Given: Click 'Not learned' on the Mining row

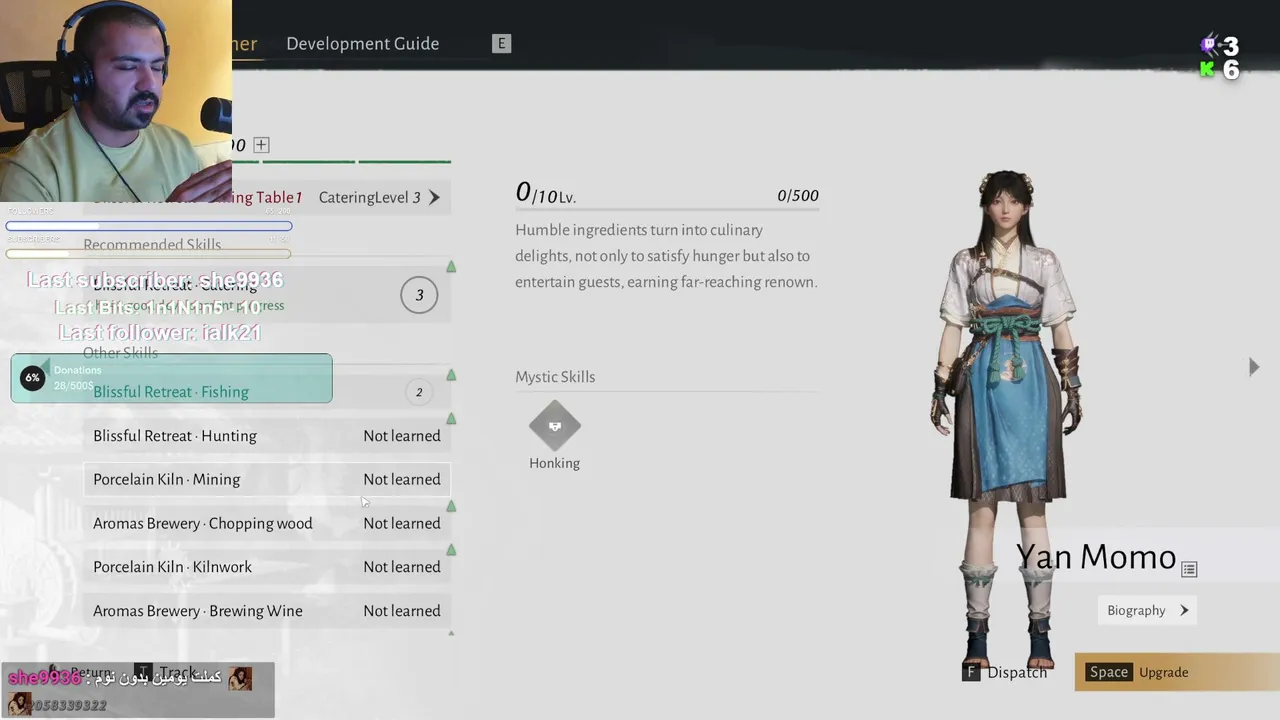Looking at the screenshot, I should click(402, 479).
